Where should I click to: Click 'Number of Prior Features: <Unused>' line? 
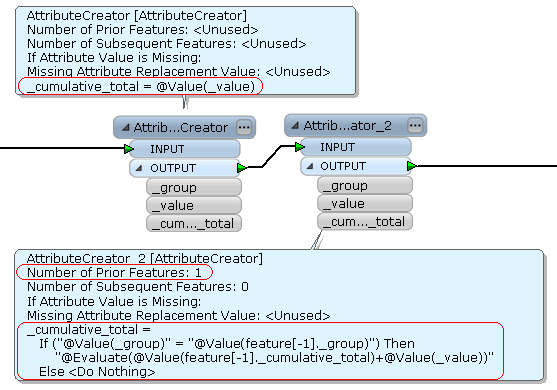[142, 30]
